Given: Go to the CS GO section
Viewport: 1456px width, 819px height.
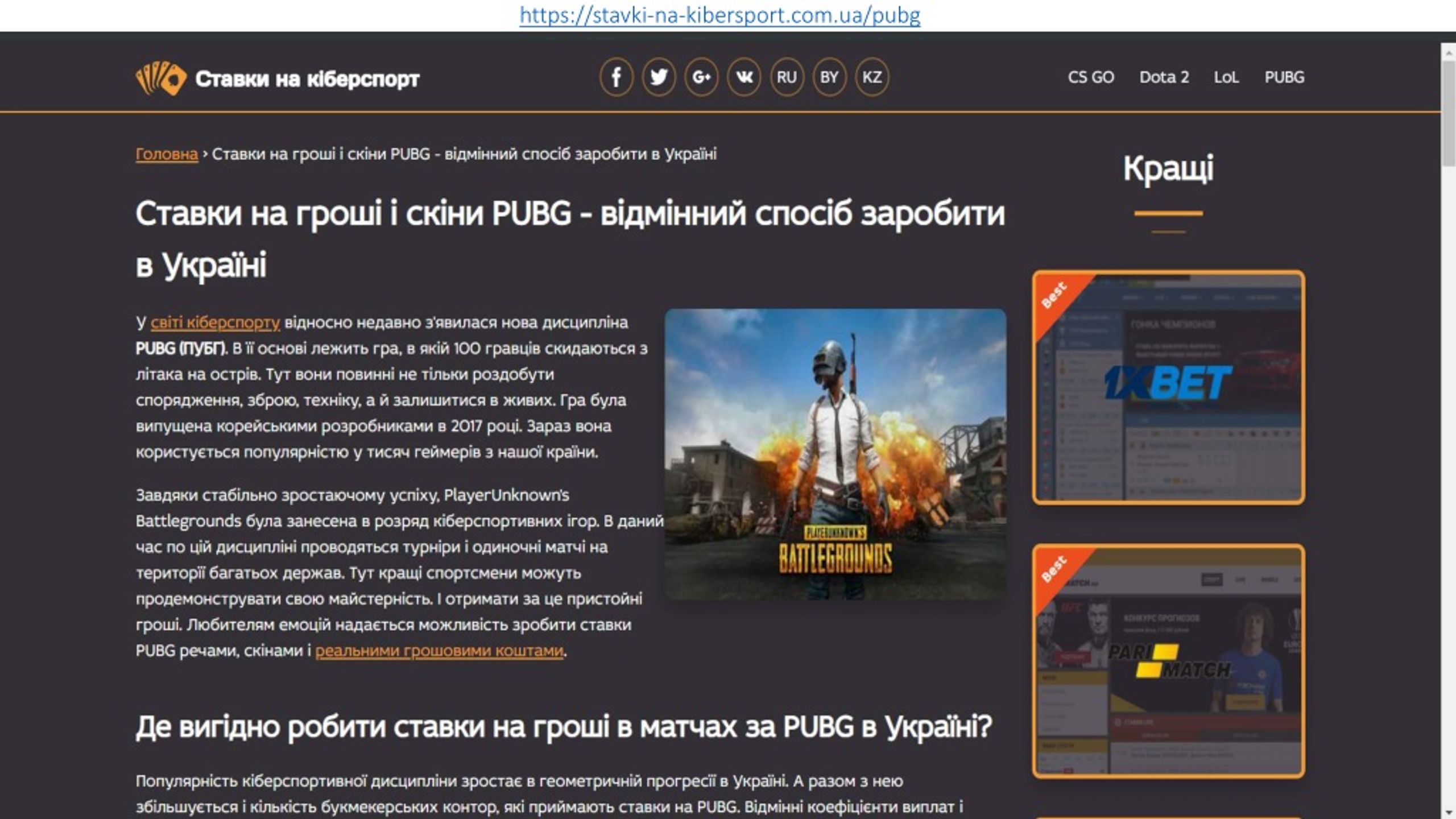Looking at the screenshot, I should point(1091,77).
